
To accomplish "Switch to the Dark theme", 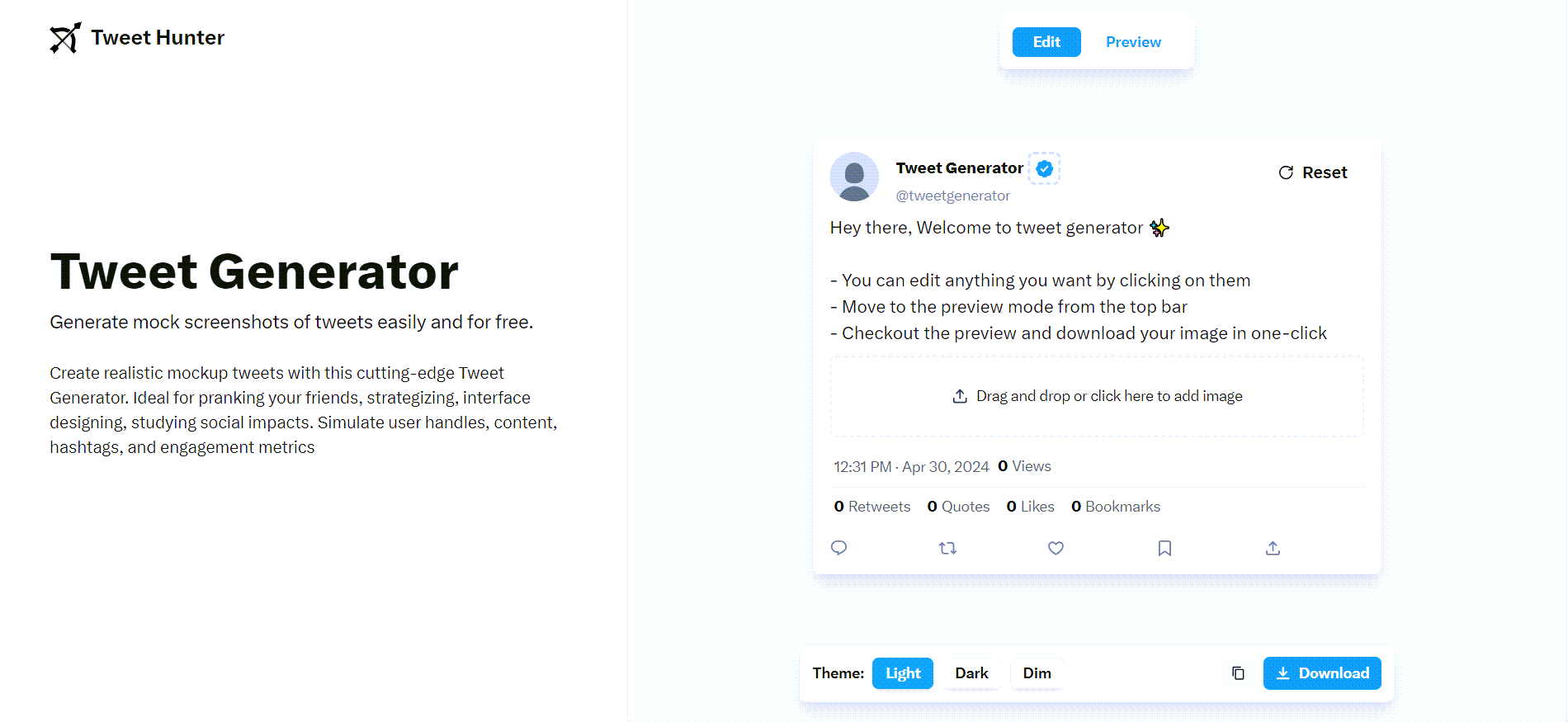I will [x=971, y=672].
